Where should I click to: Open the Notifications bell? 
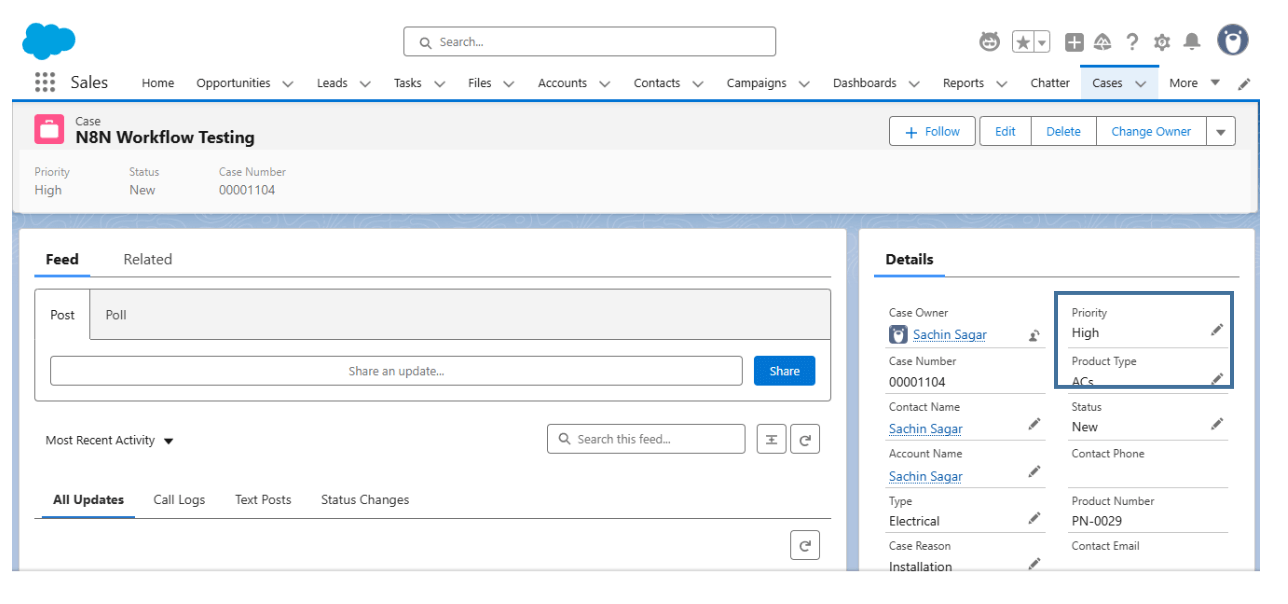point(1190,41)
